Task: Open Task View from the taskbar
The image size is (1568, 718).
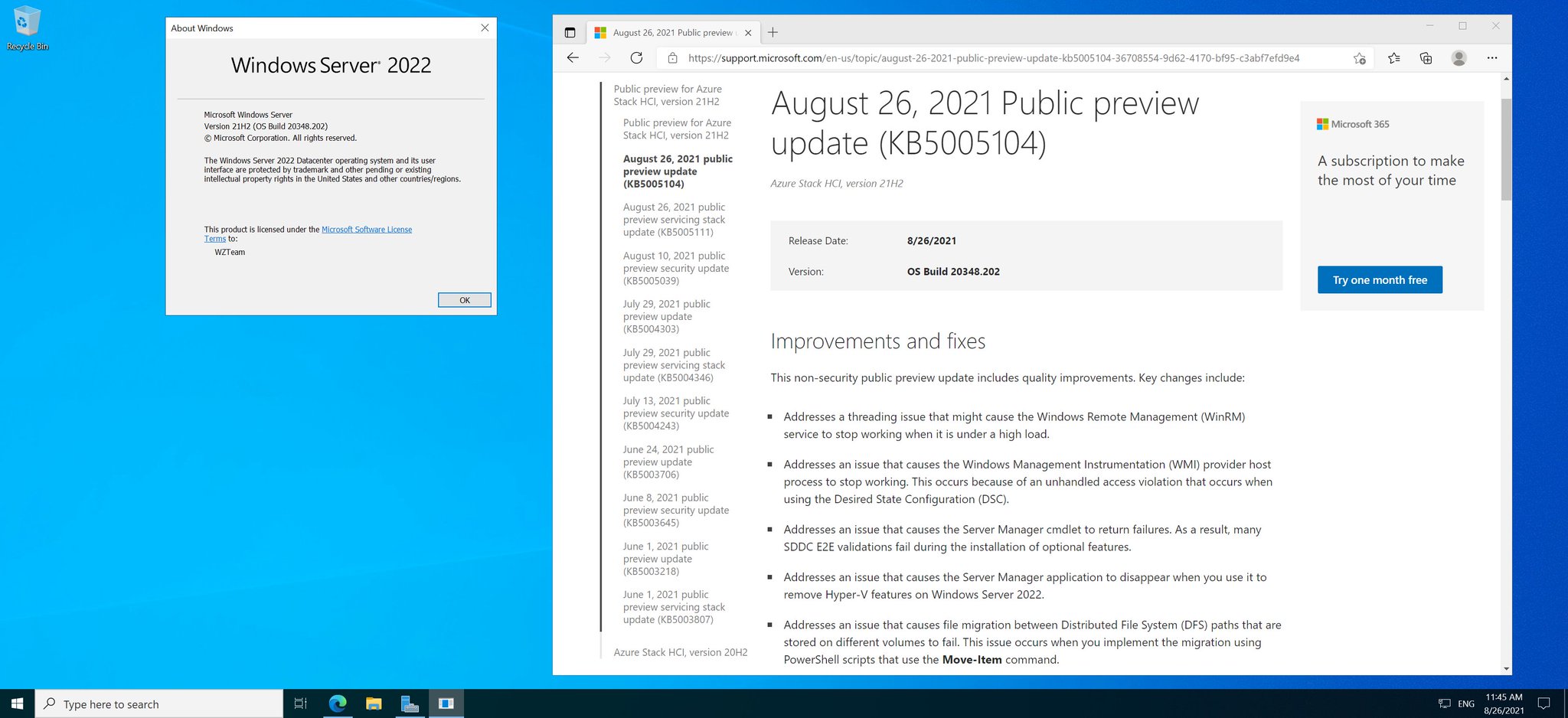Action: tap(299, 703)
